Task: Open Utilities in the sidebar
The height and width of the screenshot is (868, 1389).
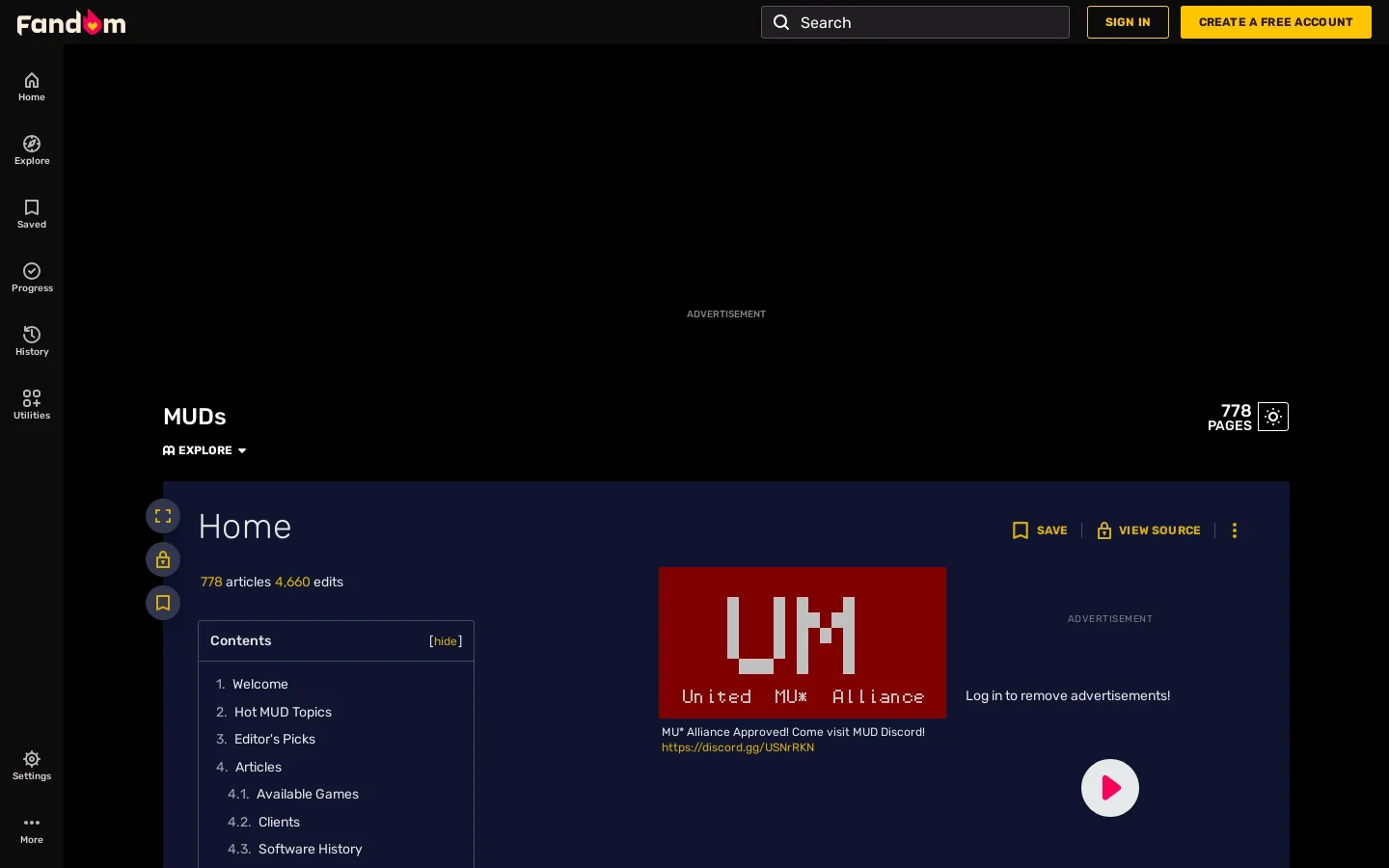Action: click(32, 405)
